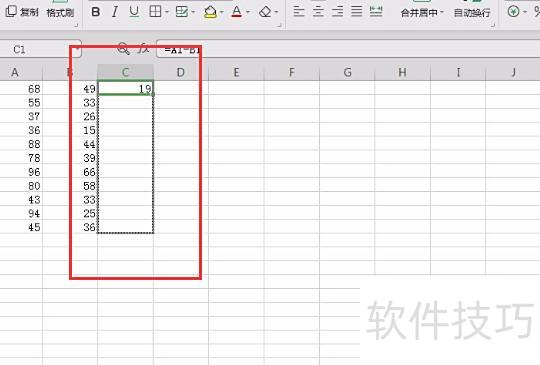The width and height of the screenshot is (540, 365).
Task: Select column C header
Action: tap(125, 72)
